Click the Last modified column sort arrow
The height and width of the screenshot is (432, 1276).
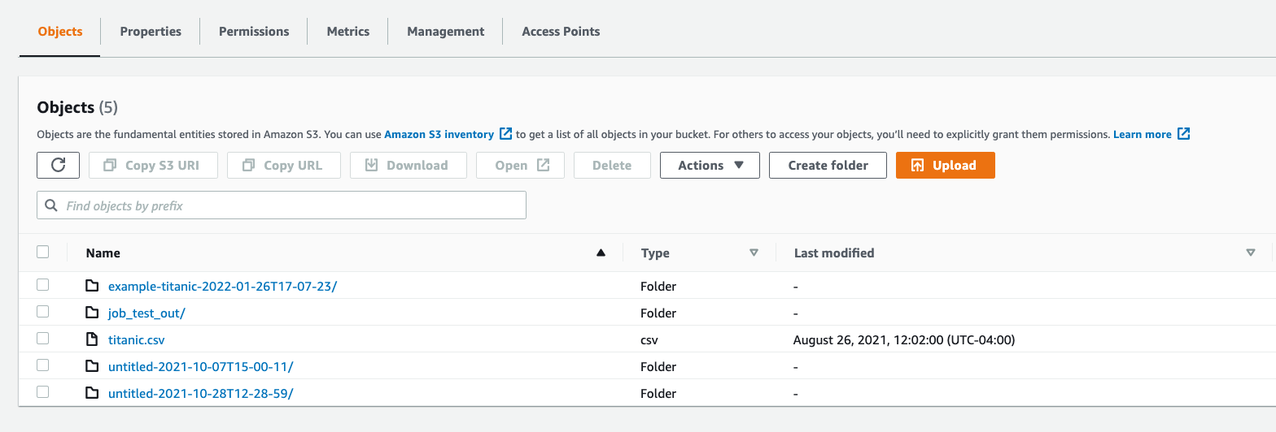[x=1250, y=253]
